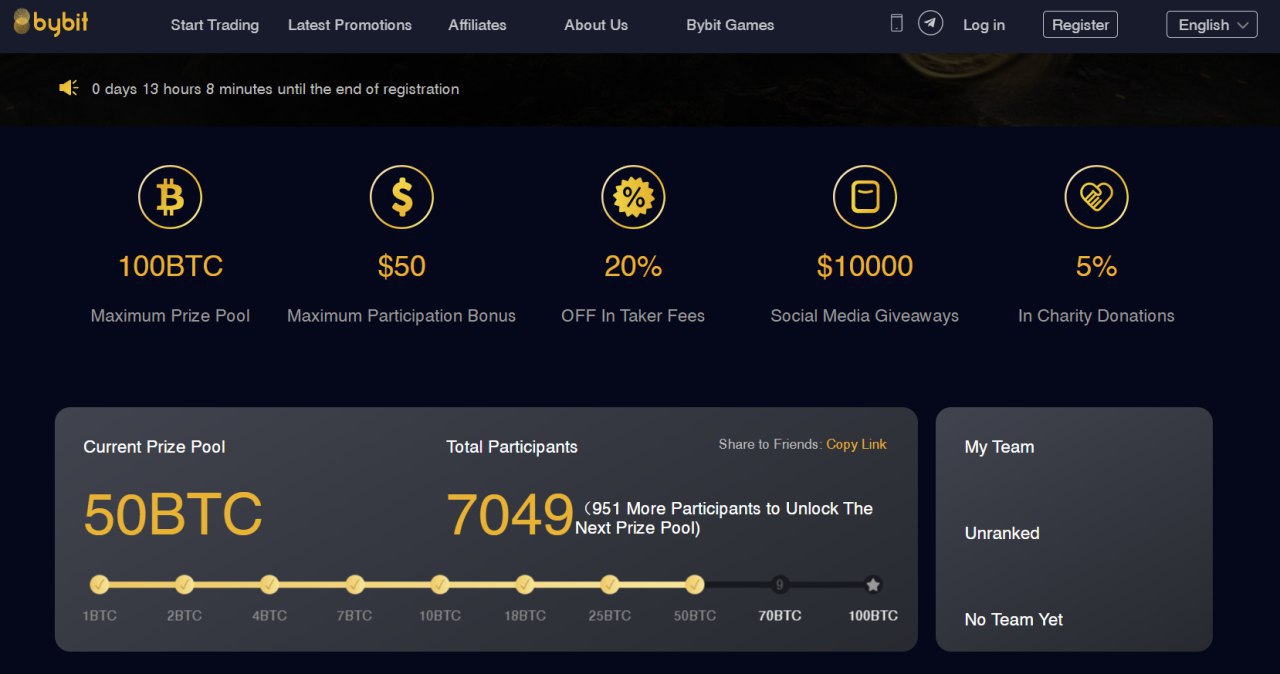The height and width of the screenshot is (674, 1280).
Task: Open the About Us menu
Action: [x=596, y=25]
